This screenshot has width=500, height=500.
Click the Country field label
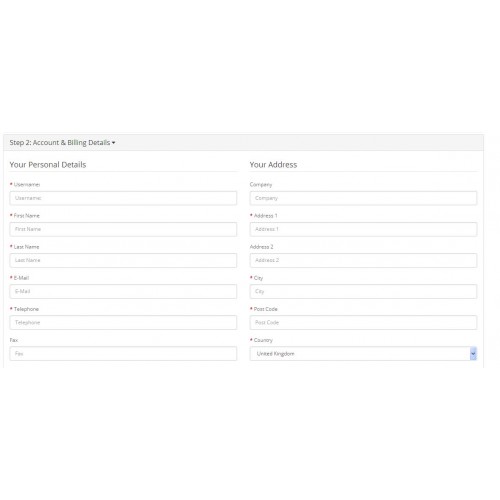click(263, 340)
